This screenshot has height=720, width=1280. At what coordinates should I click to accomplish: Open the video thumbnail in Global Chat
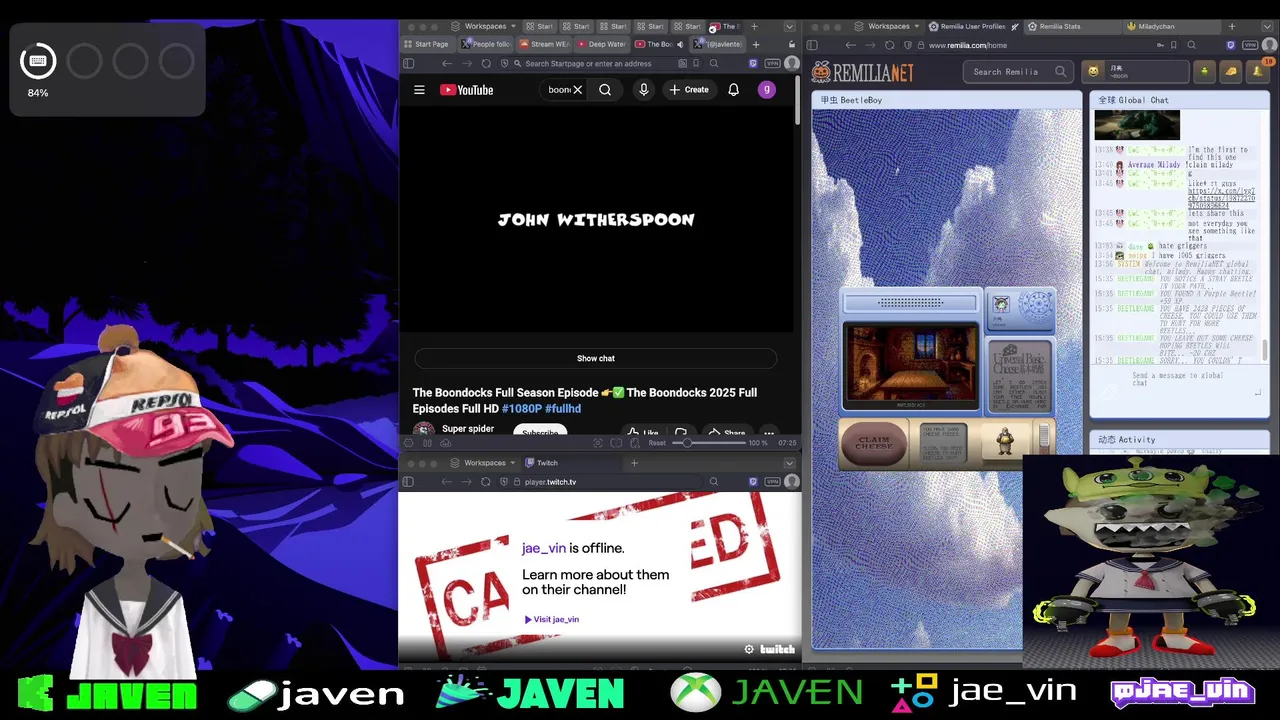(x=1137, y=125)
